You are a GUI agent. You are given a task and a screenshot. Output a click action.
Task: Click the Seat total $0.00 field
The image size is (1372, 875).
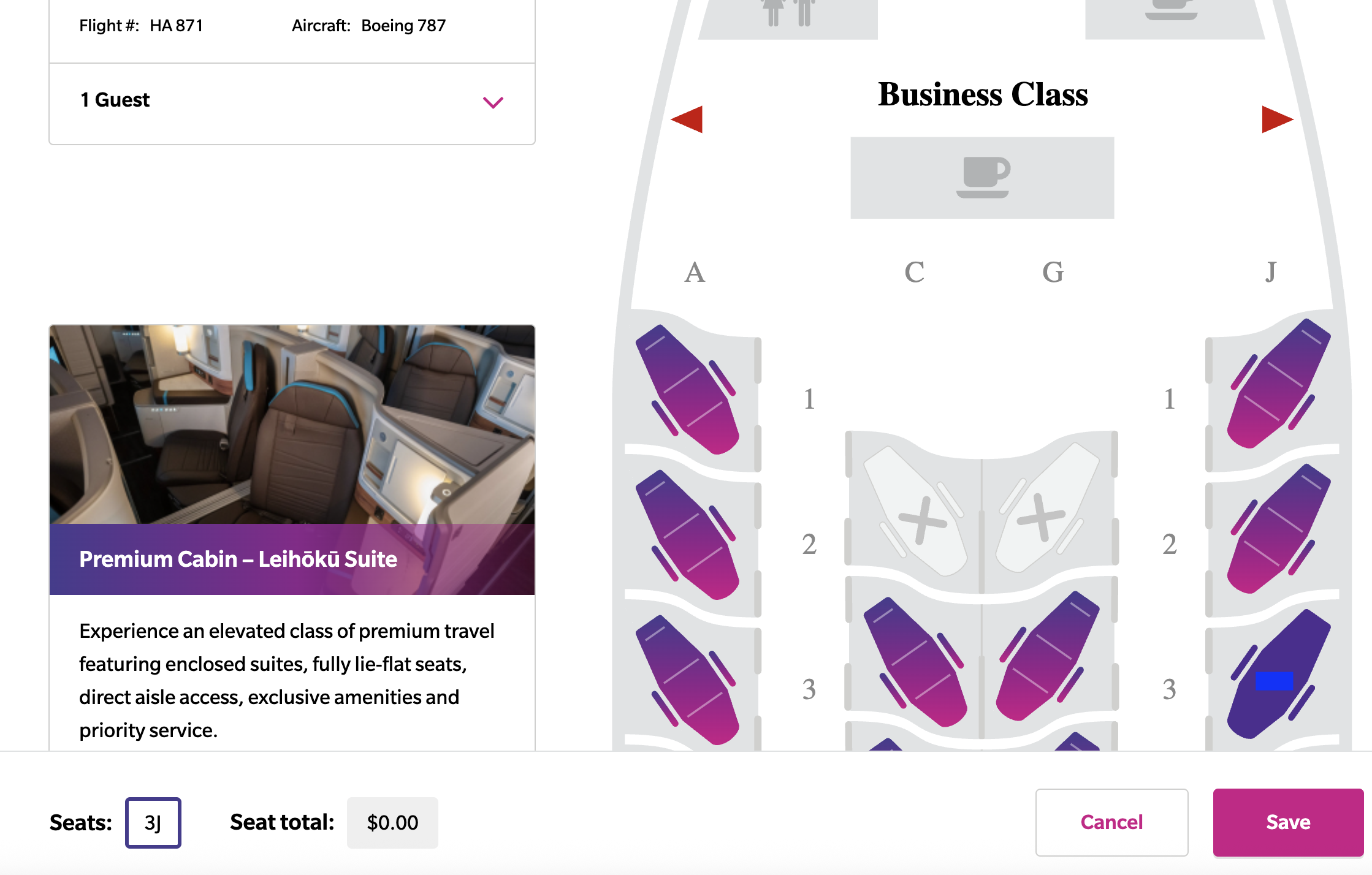pyautogui.click(x=392, y=823)
